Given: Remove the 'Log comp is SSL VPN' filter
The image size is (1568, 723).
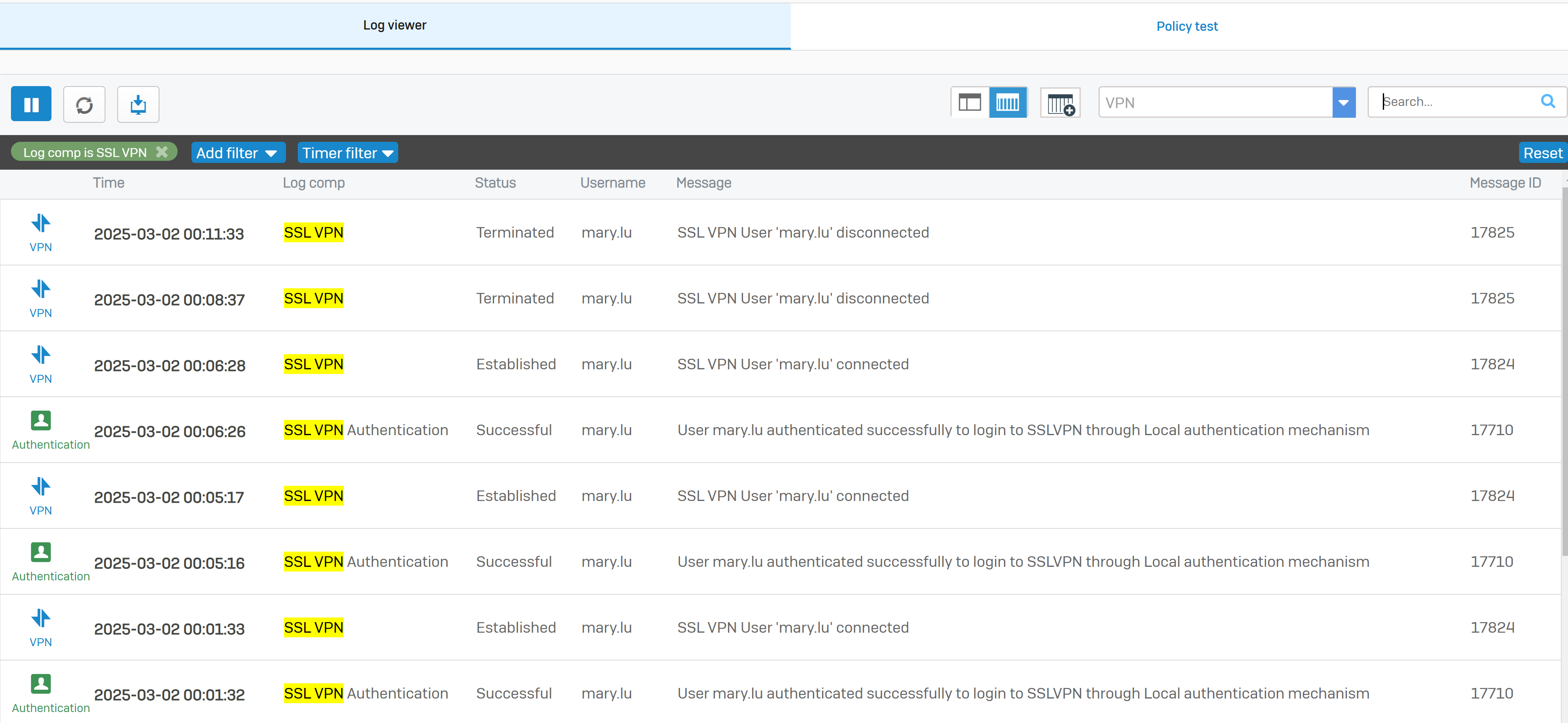Looking at the screenshot, I should click(161, 152).
